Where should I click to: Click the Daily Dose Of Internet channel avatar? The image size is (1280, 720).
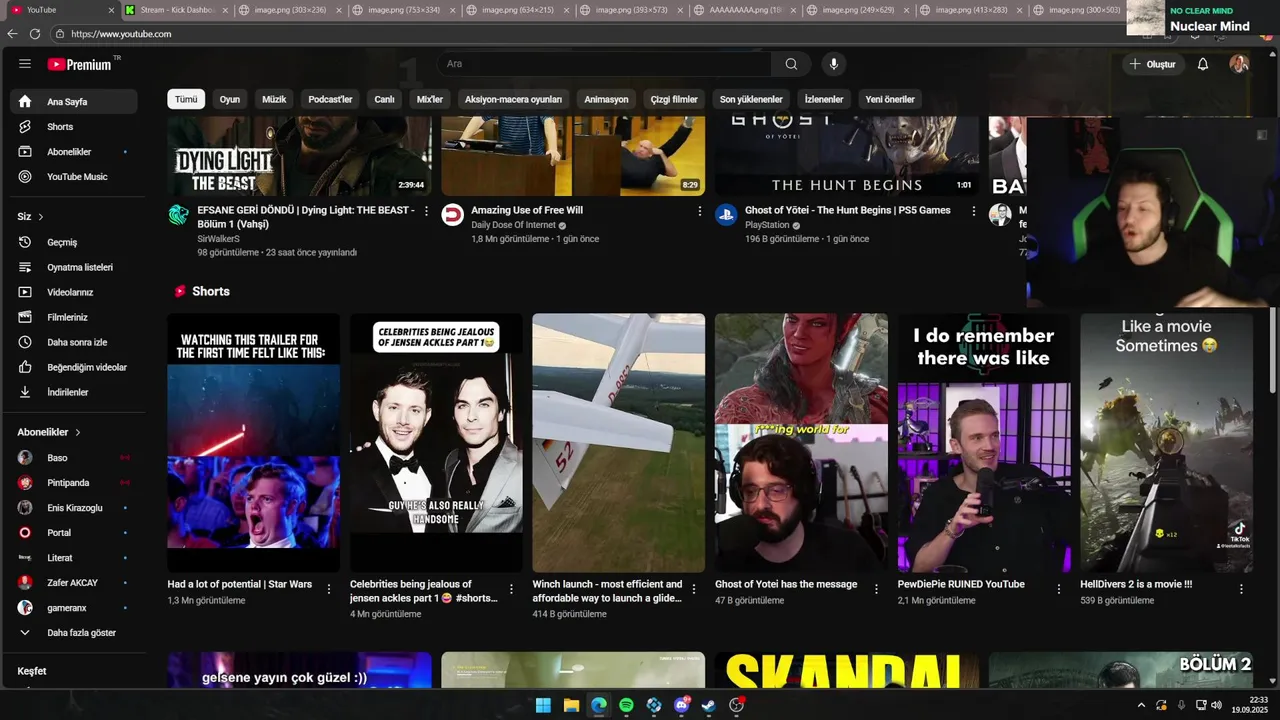point(453,214)
